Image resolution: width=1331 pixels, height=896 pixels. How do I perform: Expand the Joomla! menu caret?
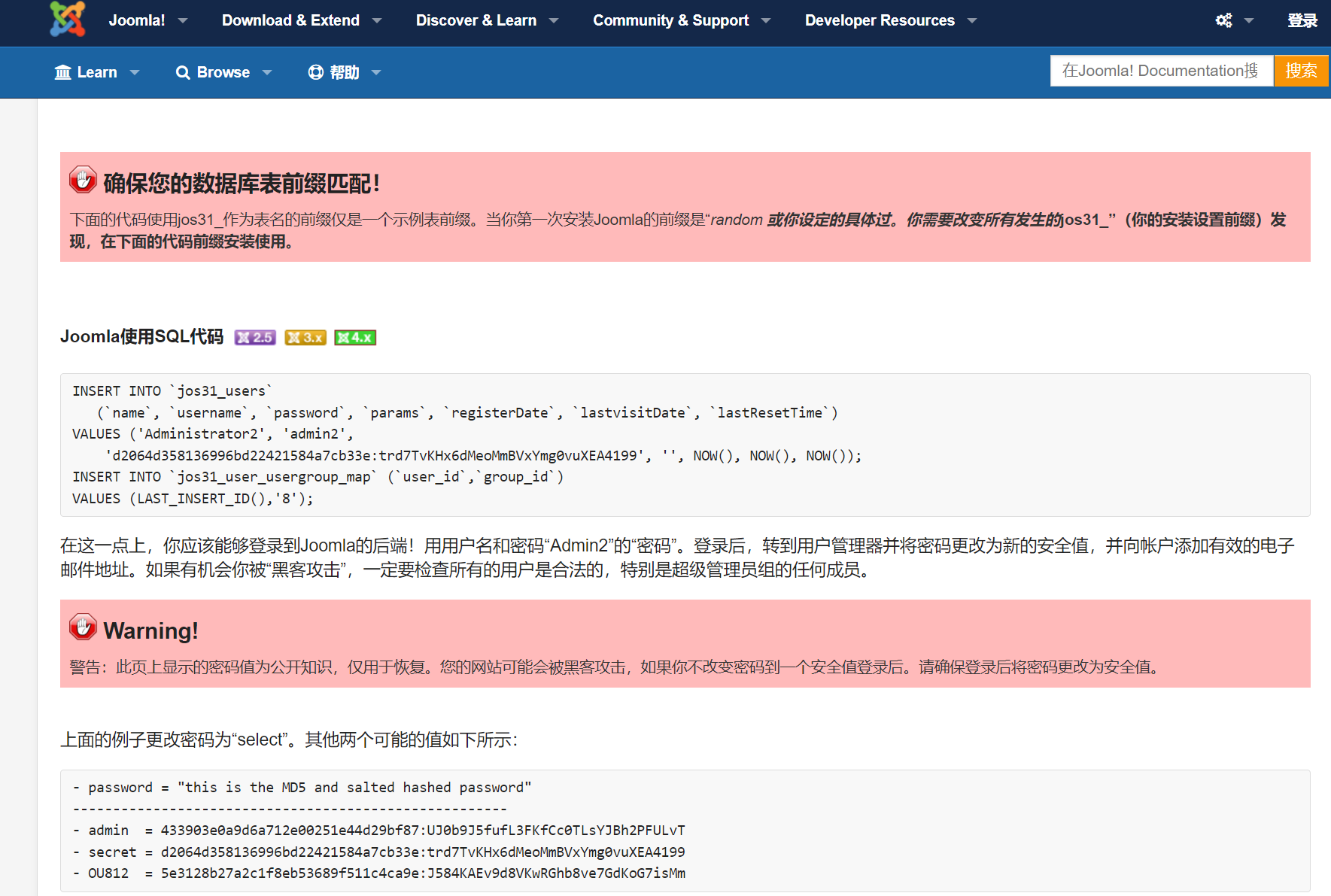point(183,21)
